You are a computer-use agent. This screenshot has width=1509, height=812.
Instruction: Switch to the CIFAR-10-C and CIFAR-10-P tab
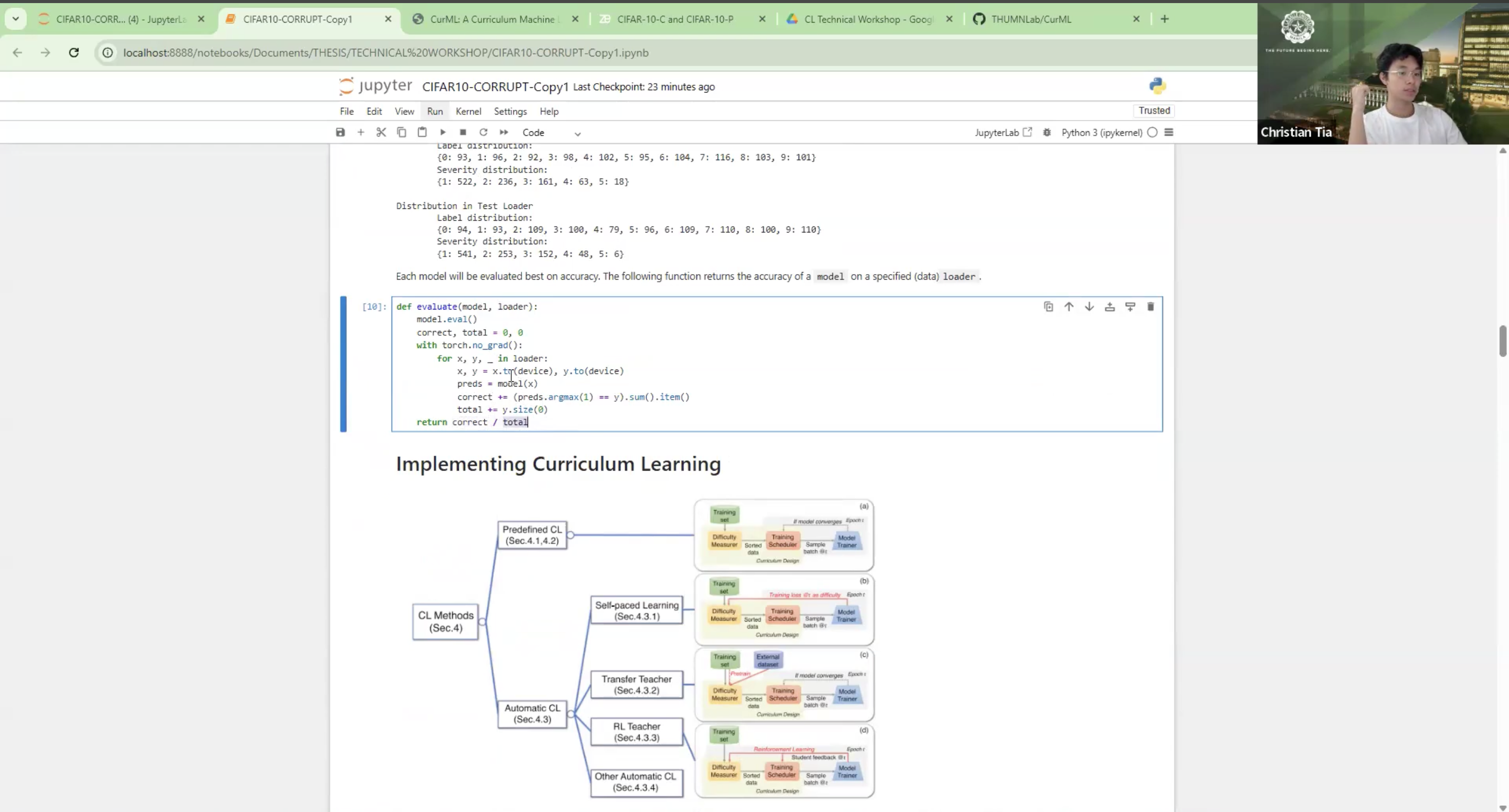pos(675,20)
